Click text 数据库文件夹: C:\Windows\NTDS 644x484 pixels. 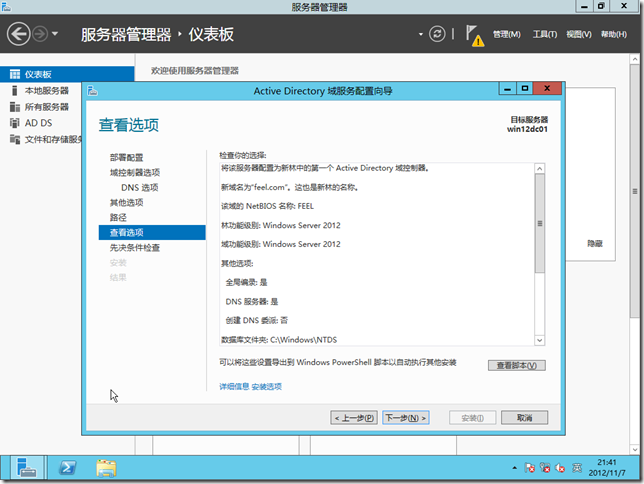coord(279,340)
